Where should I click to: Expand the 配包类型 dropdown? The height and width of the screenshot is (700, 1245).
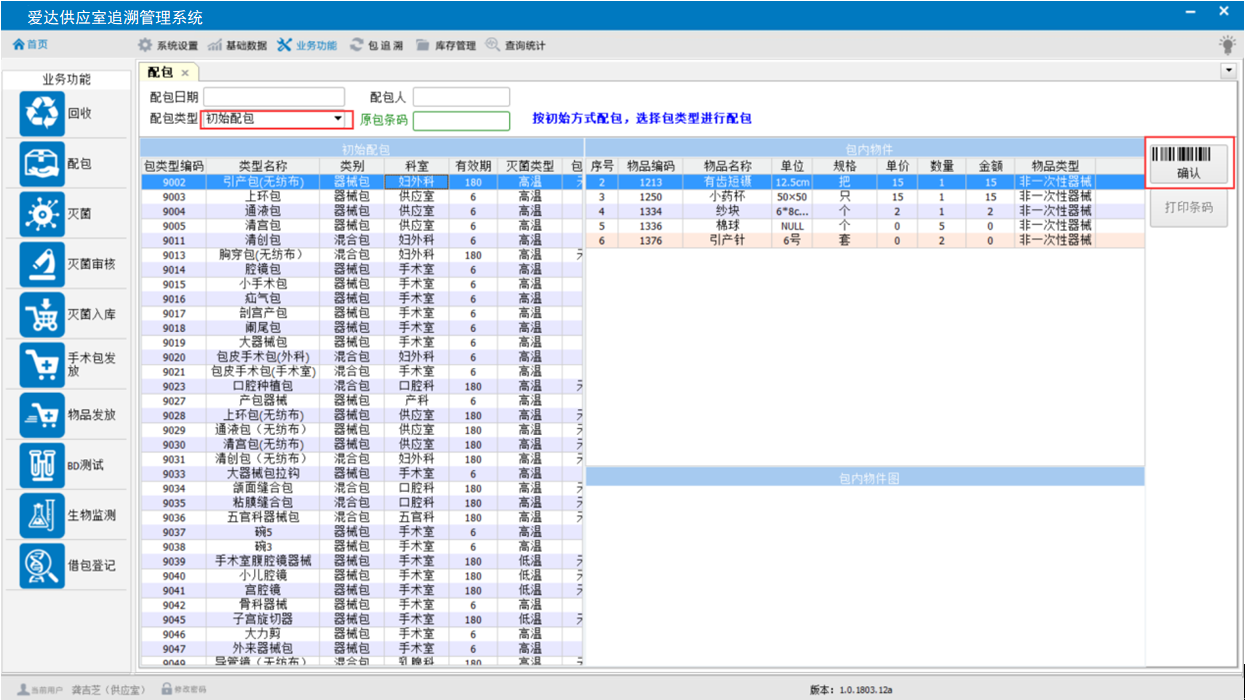[338, 119]
